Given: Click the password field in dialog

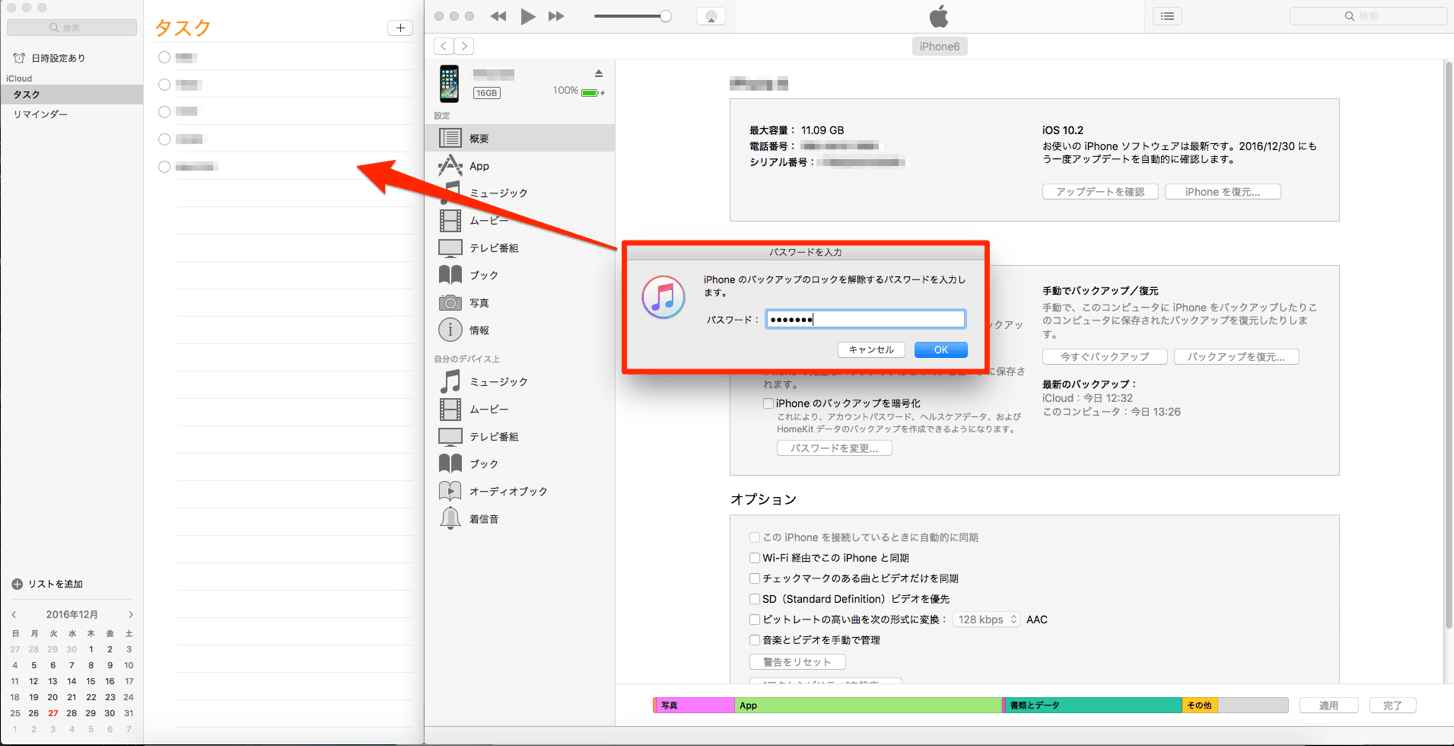Looking at the screenshot, I should (866, 319).
